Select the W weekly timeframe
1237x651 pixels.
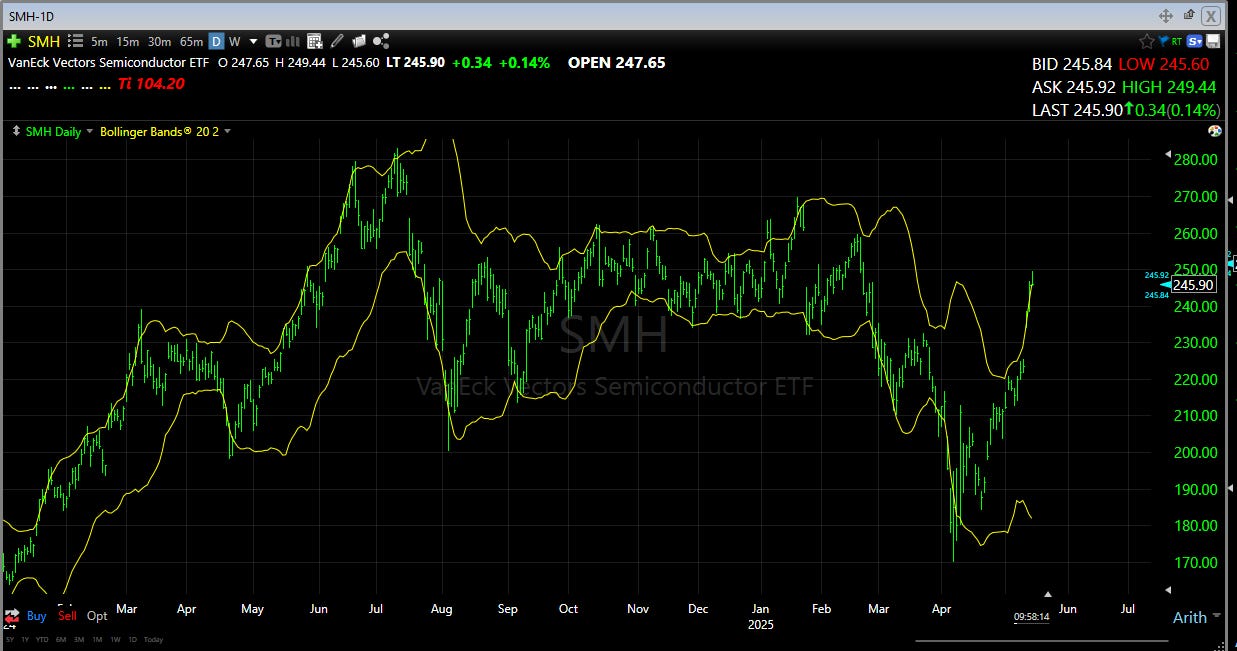(x=235, y=41)
